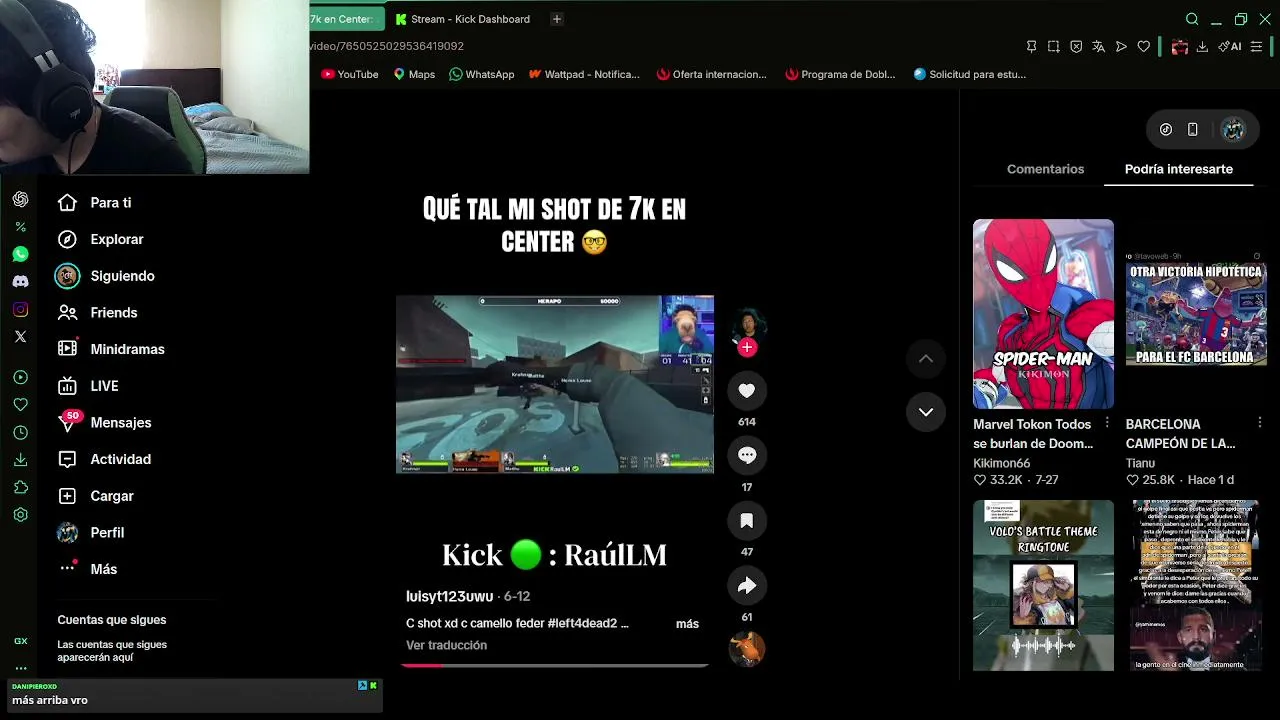This screenshot has width=1280, height=720.
Task: Open a new browser tab with plus button
Action: click(x=557, y=19)
